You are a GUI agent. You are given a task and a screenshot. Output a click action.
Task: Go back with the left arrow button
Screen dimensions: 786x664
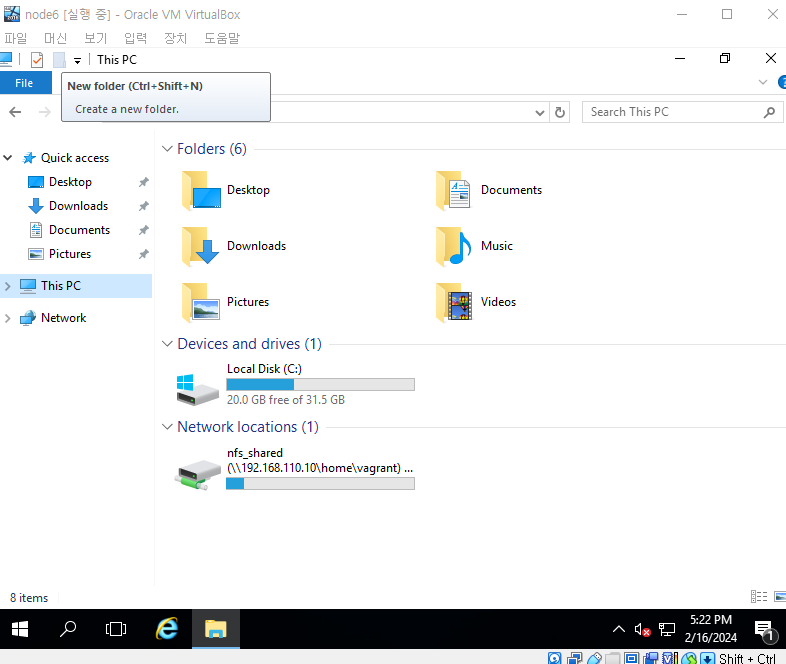15,112
